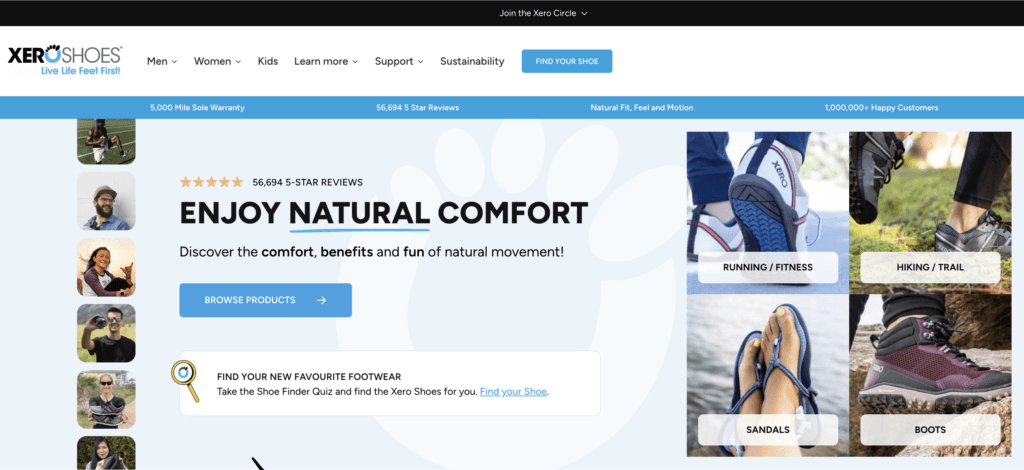
Task: Open the Boots category tile
Action: [x=930, y=375]
